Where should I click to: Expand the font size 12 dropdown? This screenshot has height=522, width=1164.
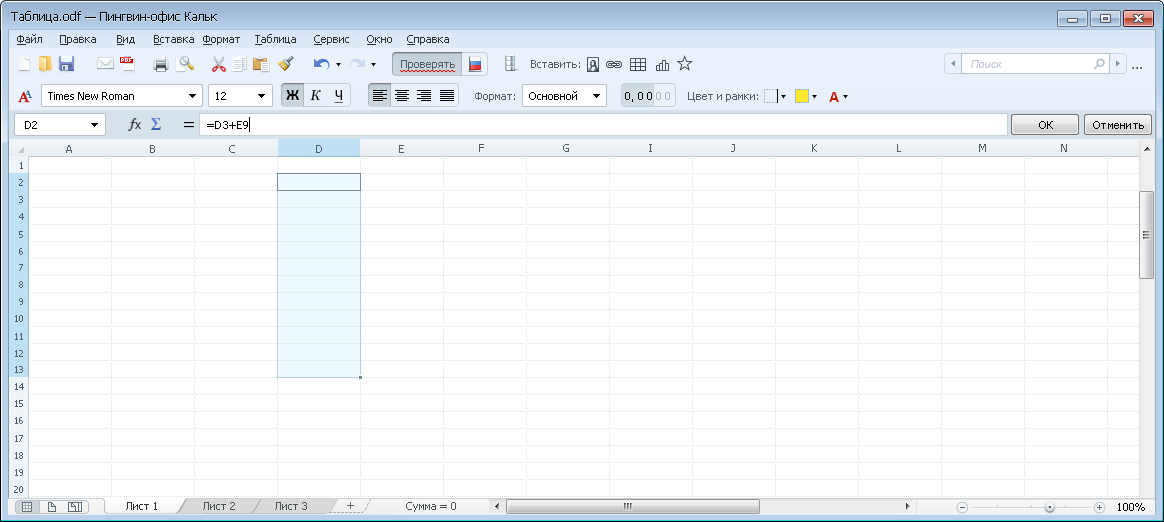pyautogui.click(x=240, y=96)
